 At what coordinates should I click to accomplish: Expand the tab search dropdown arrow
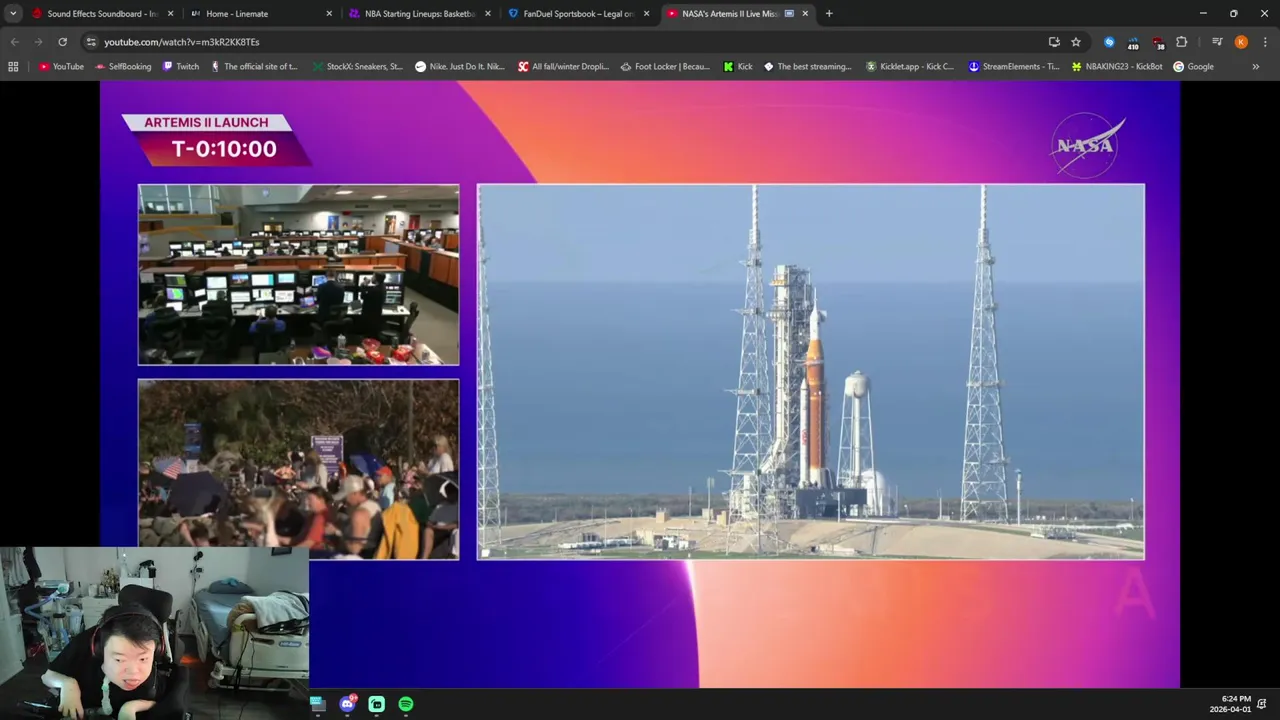[13, 14]
